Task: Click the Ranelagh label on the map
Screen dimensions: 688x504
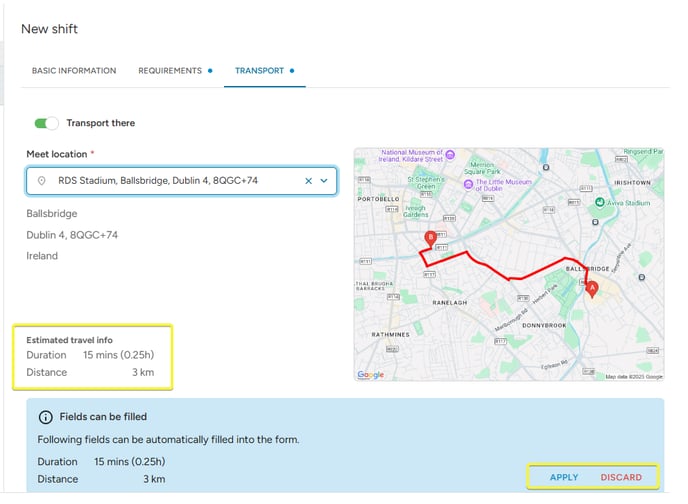Action: pos(450,303)
